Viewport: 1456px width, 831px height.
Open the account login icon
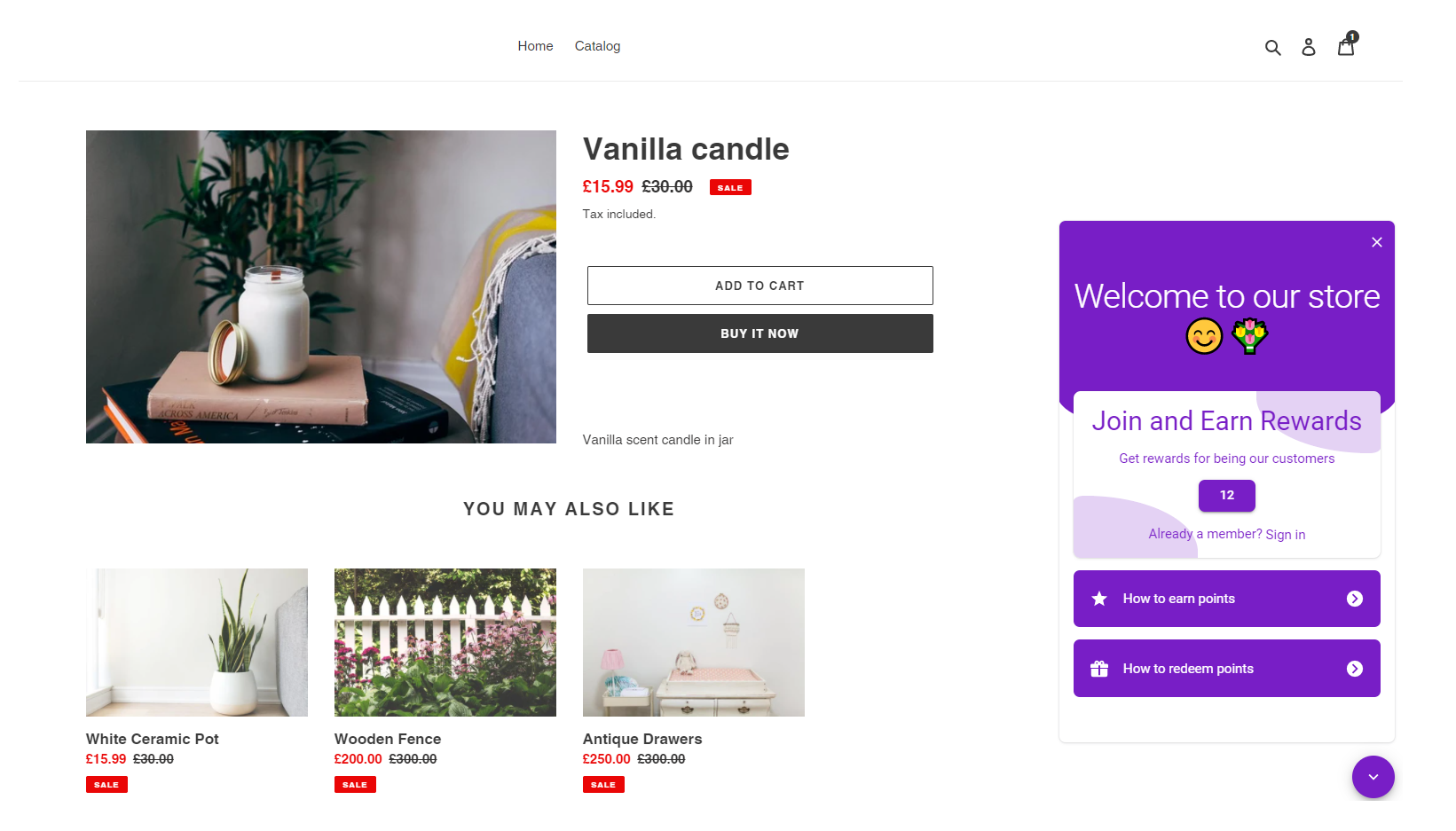(x=1309, y=47)
